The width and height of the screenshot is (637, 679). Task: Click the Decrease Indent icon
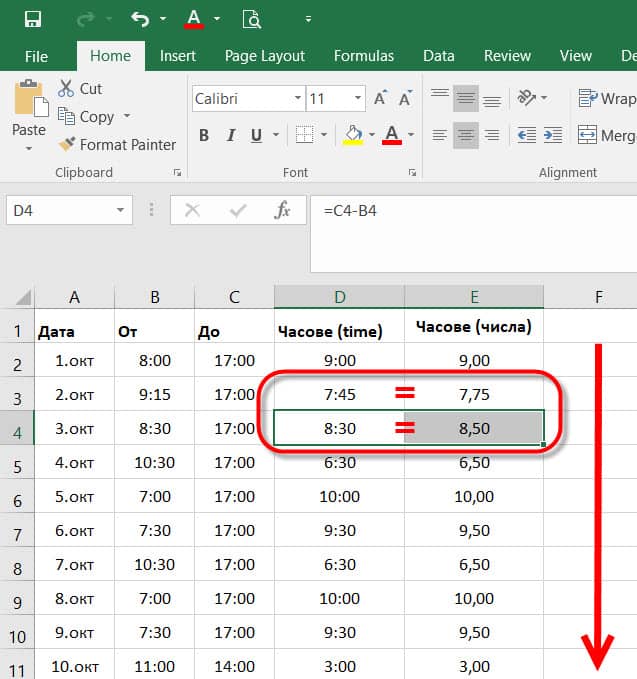(527, 135)
